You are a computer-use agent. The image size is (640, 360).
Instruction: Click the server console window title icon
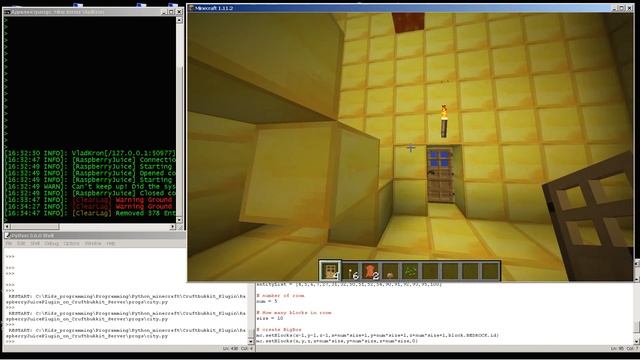point(7,12)
